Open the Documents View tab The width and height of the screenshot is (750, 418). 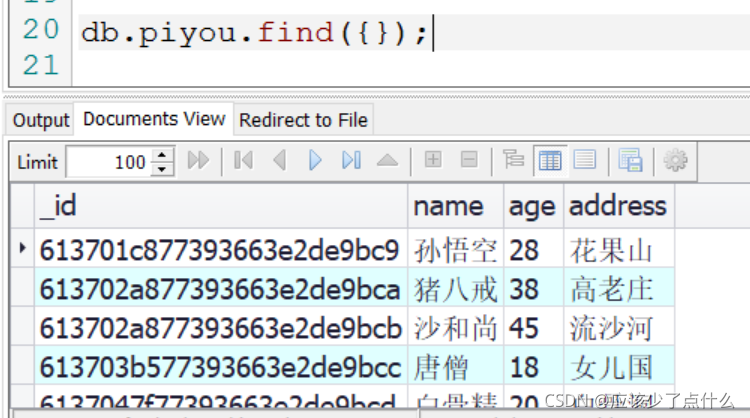pyautogui.click(x=154, y=119)
